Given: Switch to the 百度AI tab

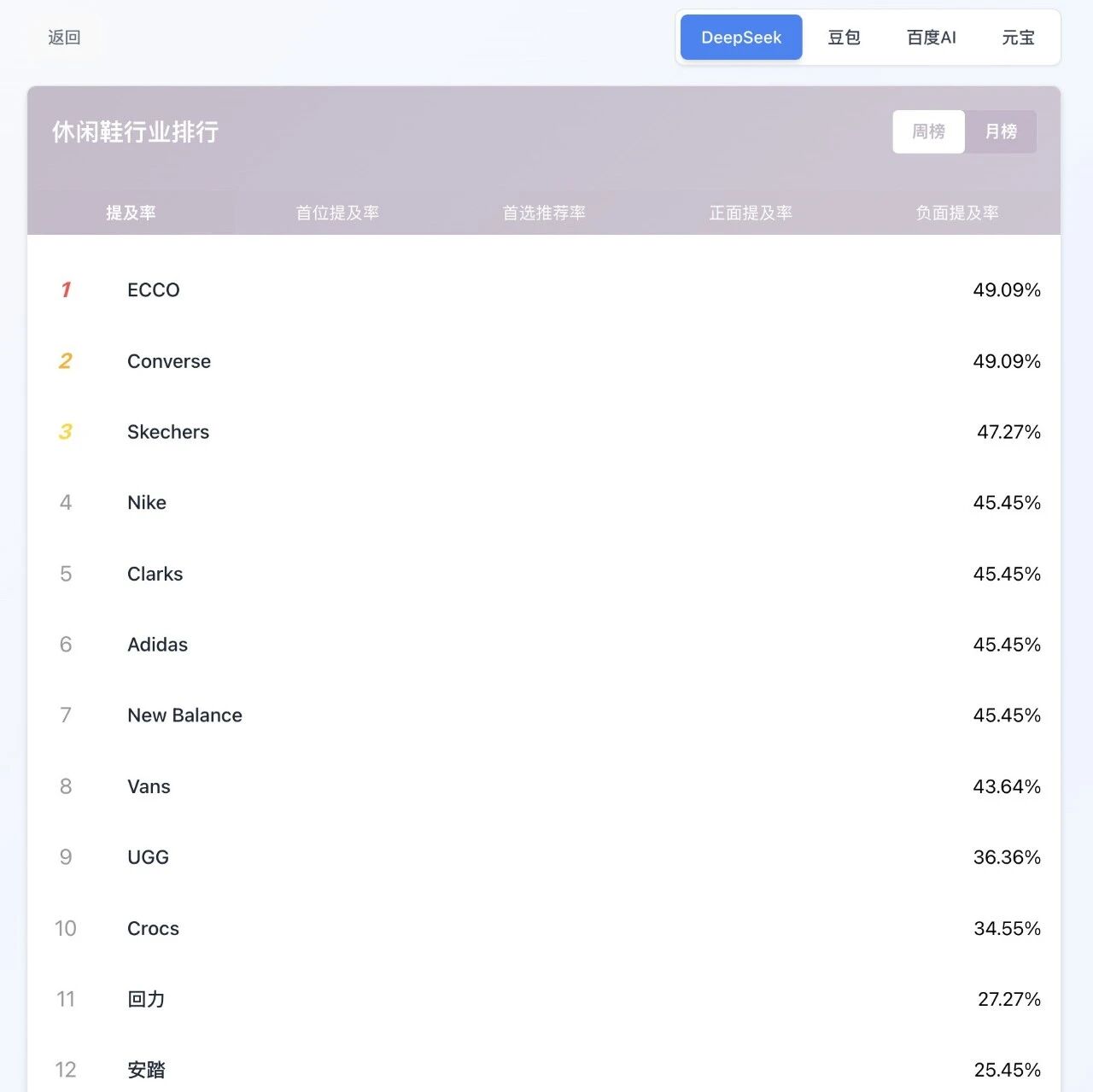Looking at the screenshot, I should (x=932, y=38).
